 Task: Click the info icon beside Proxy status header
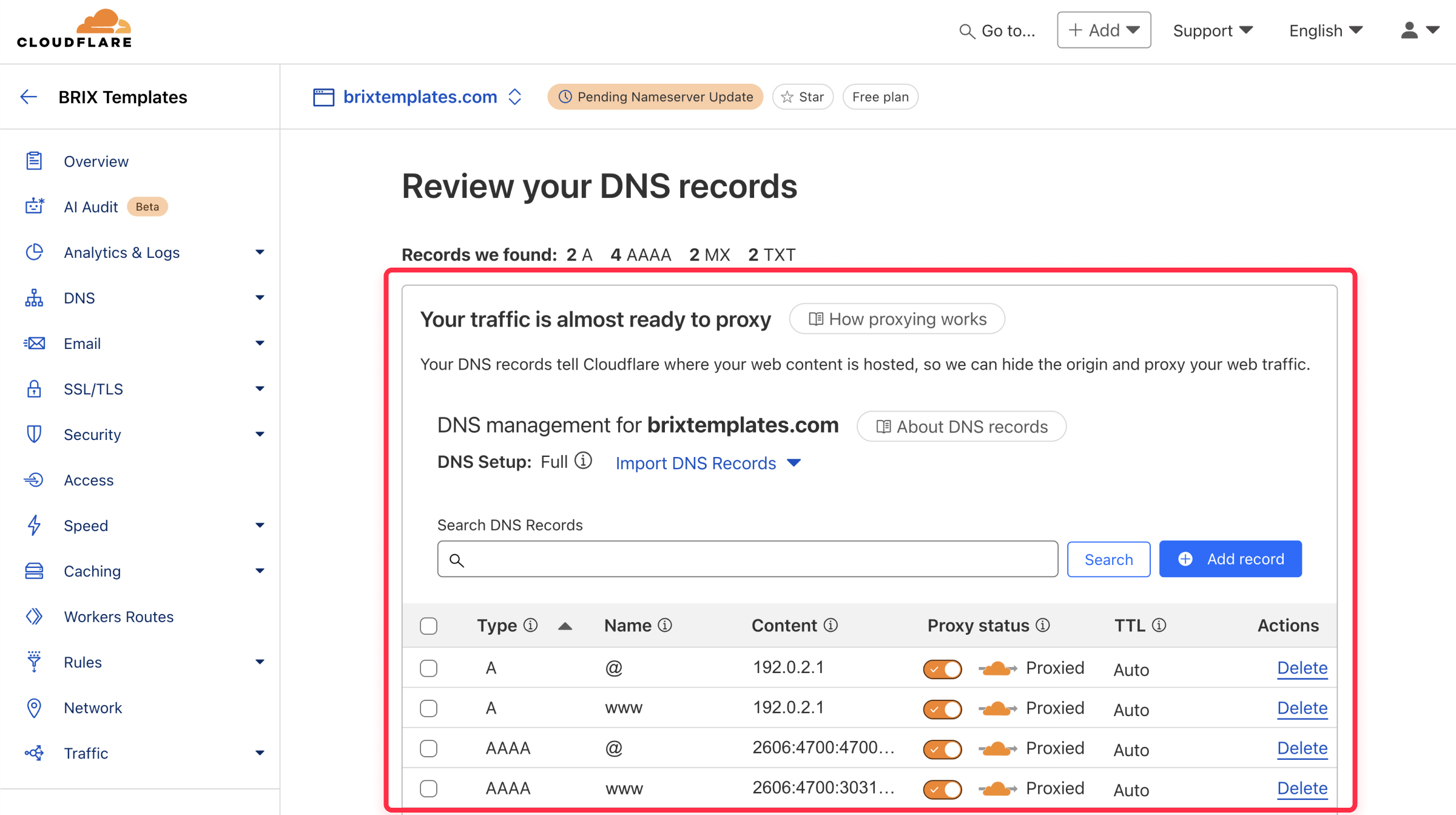point(1043,625)
